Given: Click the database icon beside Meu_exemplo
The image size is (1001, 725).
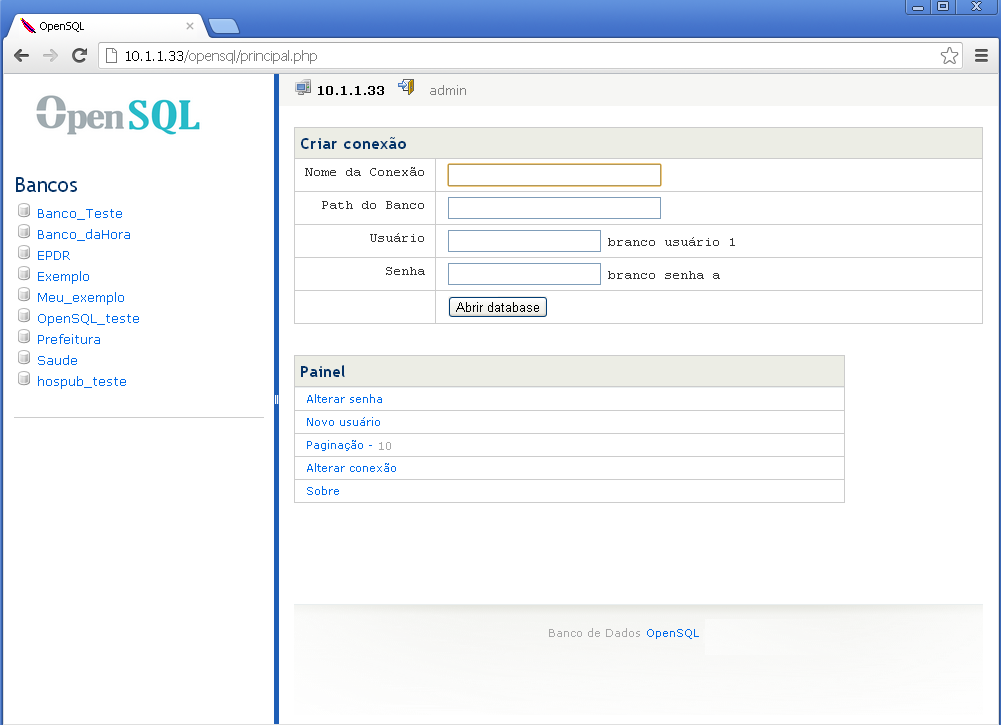Looking at the screenshot, I should pyautogui.click(x=24, y=295).
